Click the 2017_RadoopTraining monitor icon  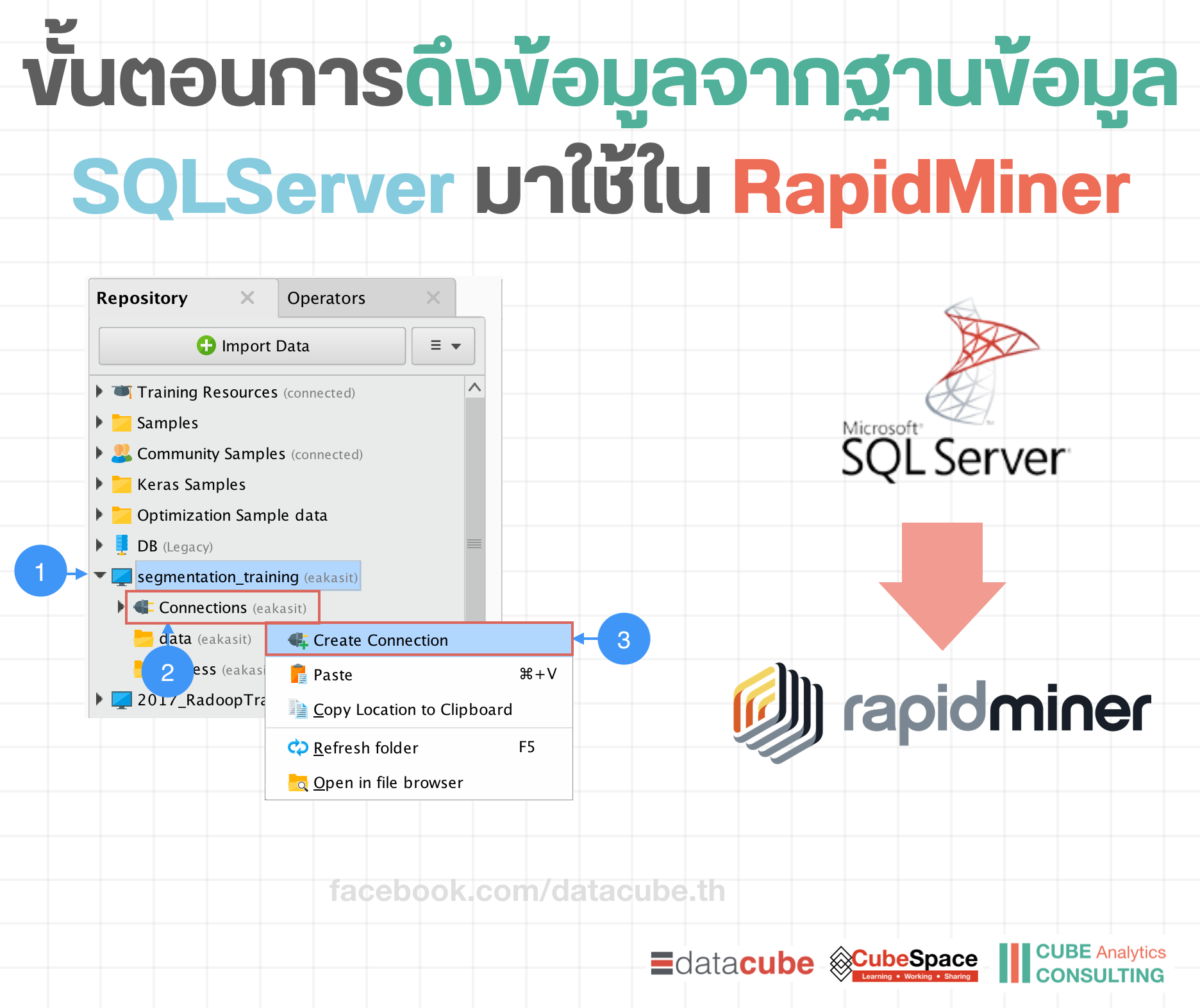tap(122, 700)
